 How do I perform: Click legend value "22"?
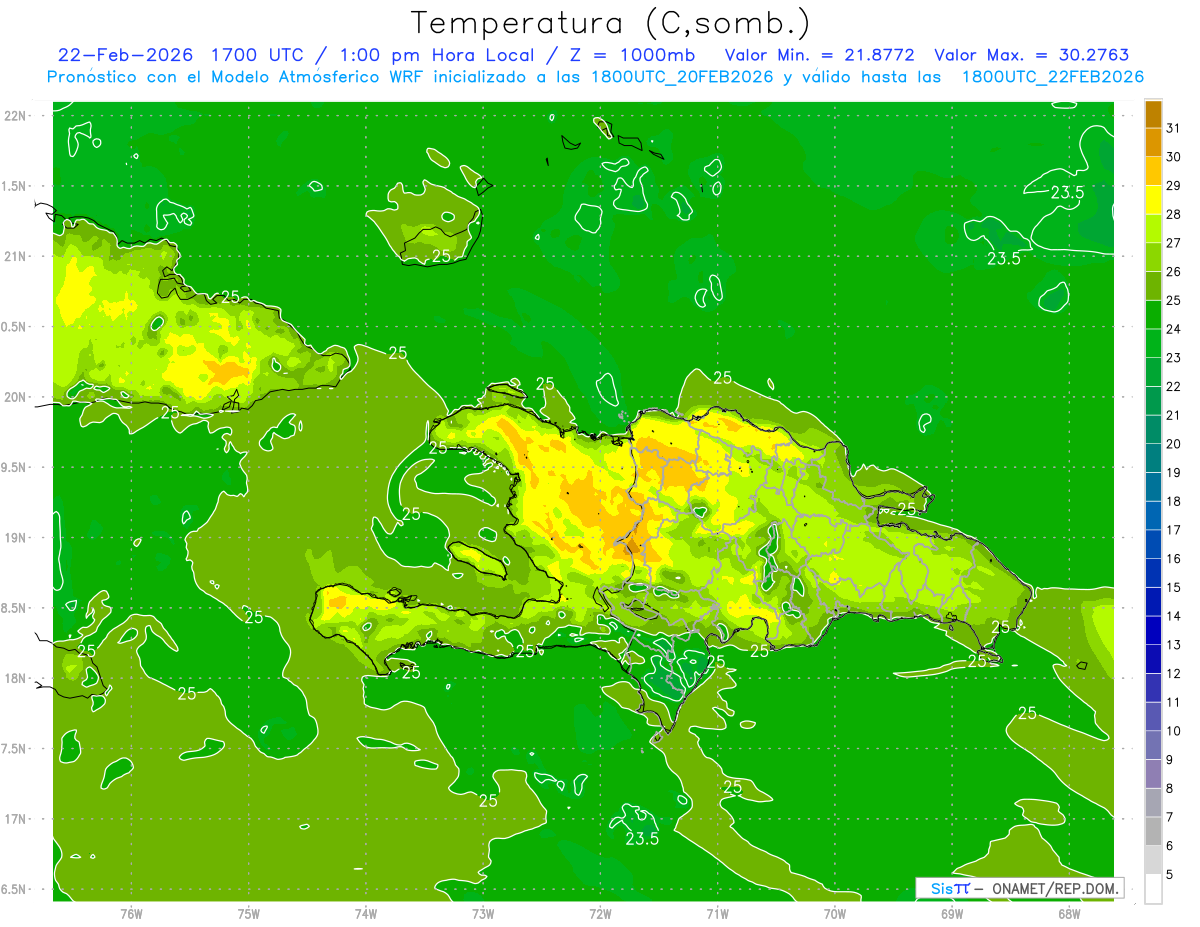pyautogui.click(x=1174, y=387)
